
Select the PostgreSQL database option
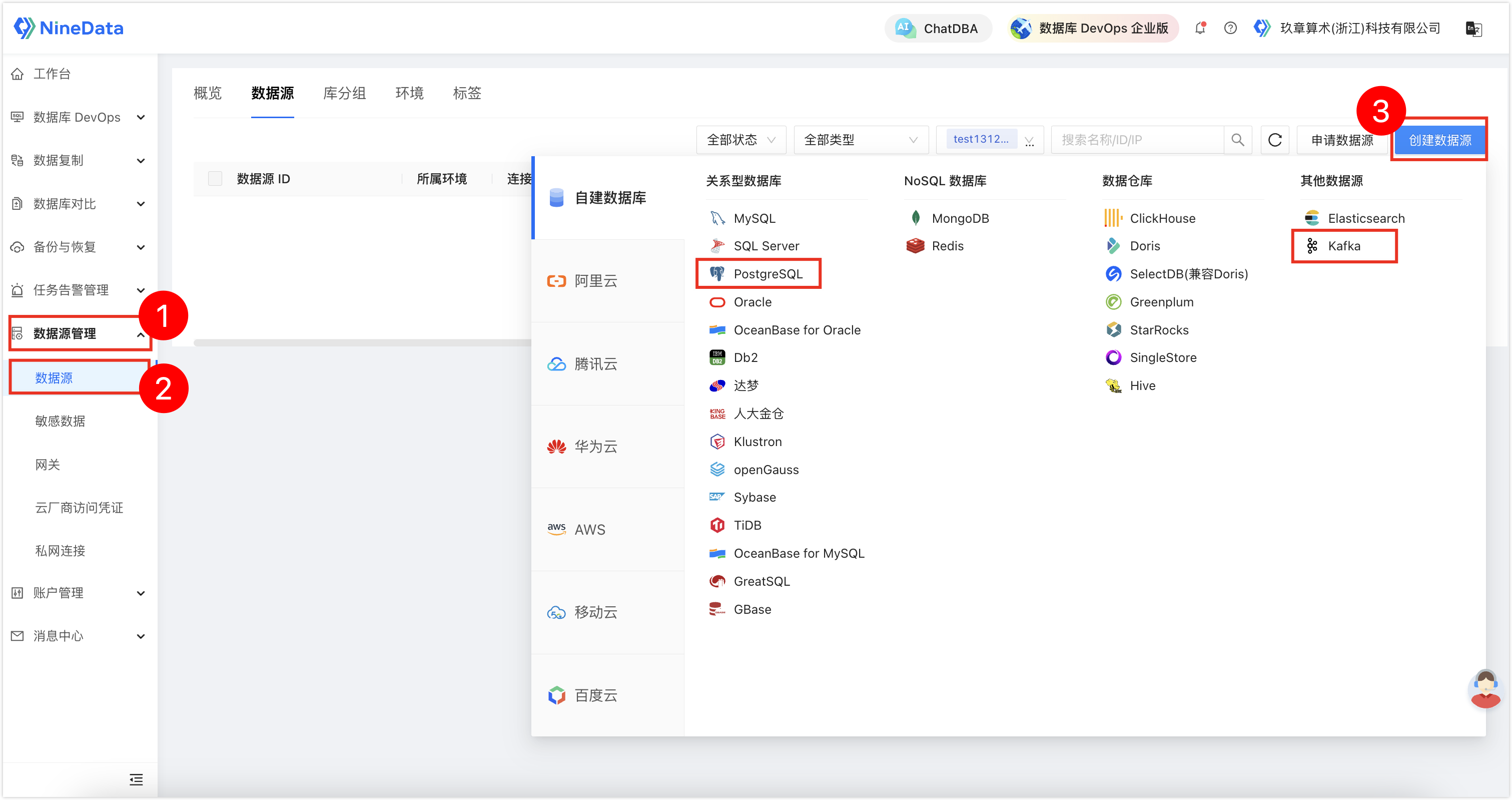pyautogui.click(x=758, y=274)
